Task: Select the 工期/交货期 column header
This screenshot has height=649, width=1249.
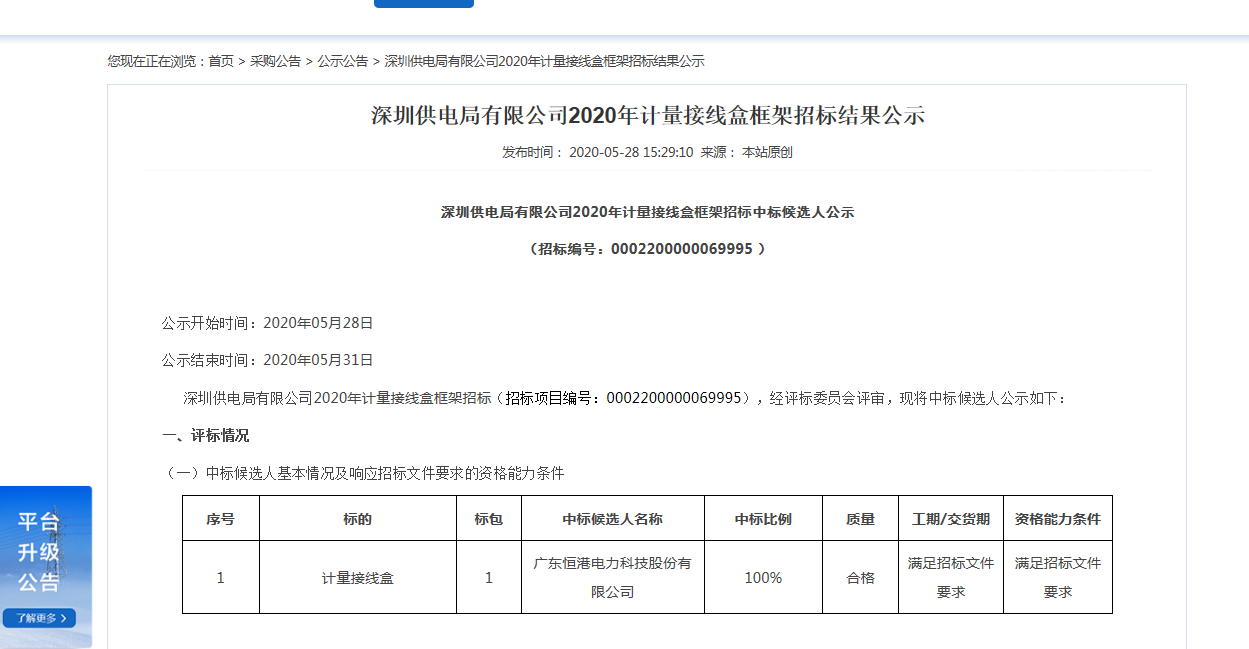Action: (x=950, y=519)
